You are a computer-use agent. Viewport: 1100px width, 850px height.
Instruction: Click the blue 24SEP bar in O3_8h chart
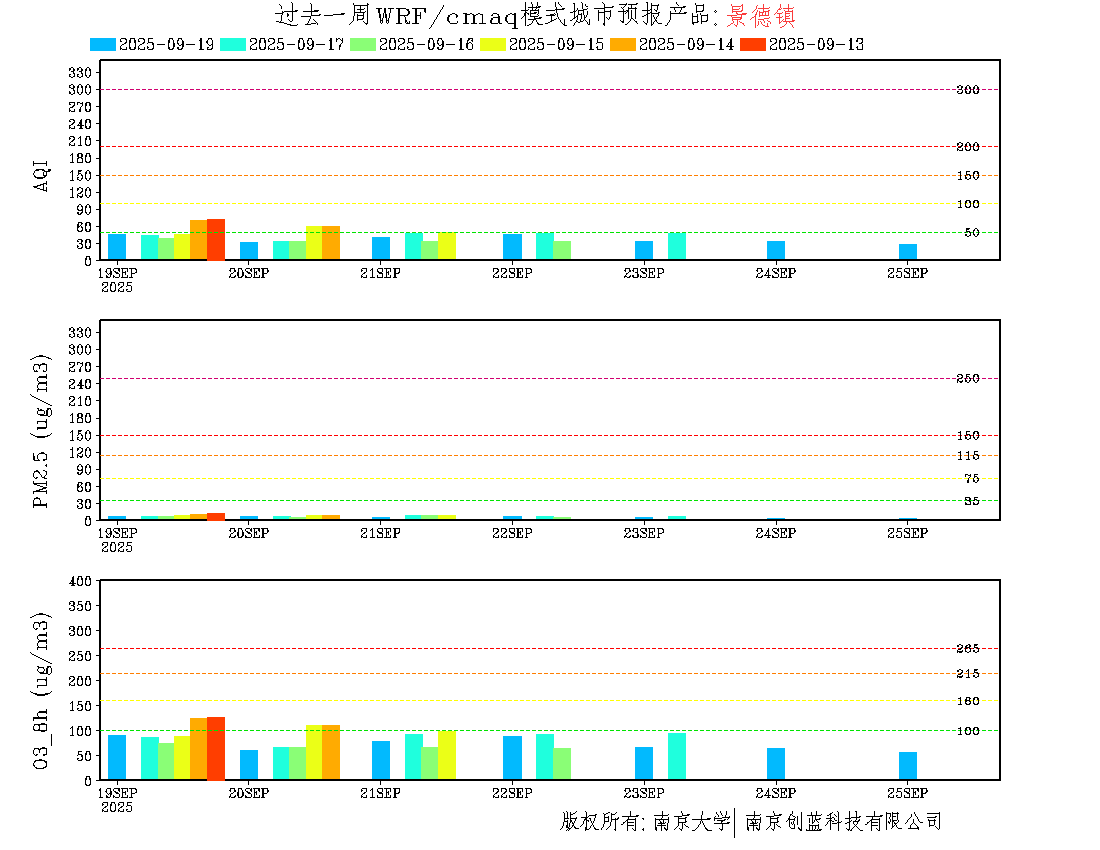coord(776,764)
